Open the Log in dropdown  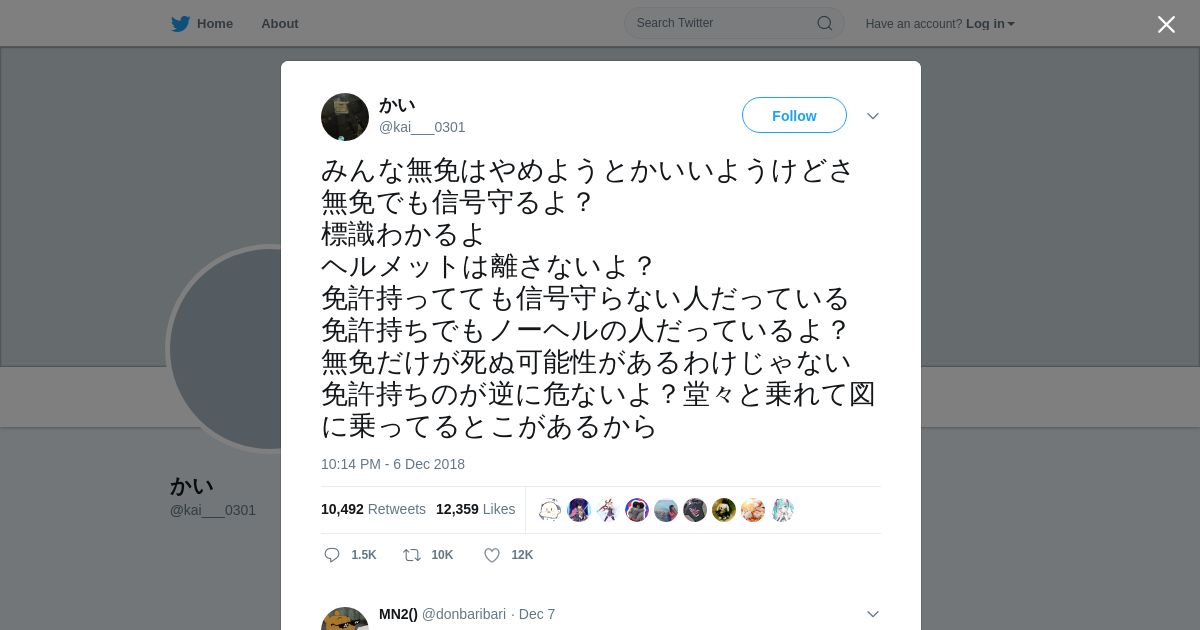(x=990, y=24)
